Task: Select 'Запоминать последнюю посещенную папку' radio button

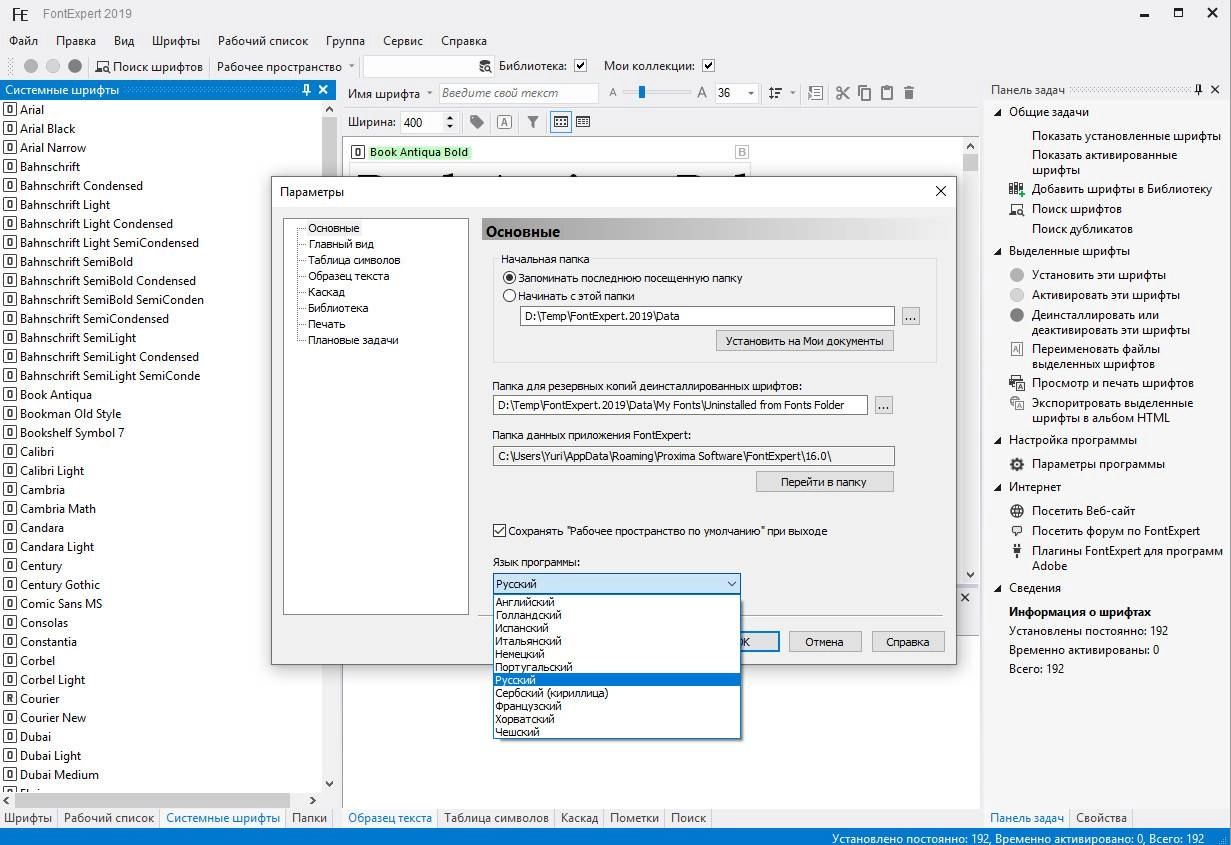Action: (x=510, y=278)
